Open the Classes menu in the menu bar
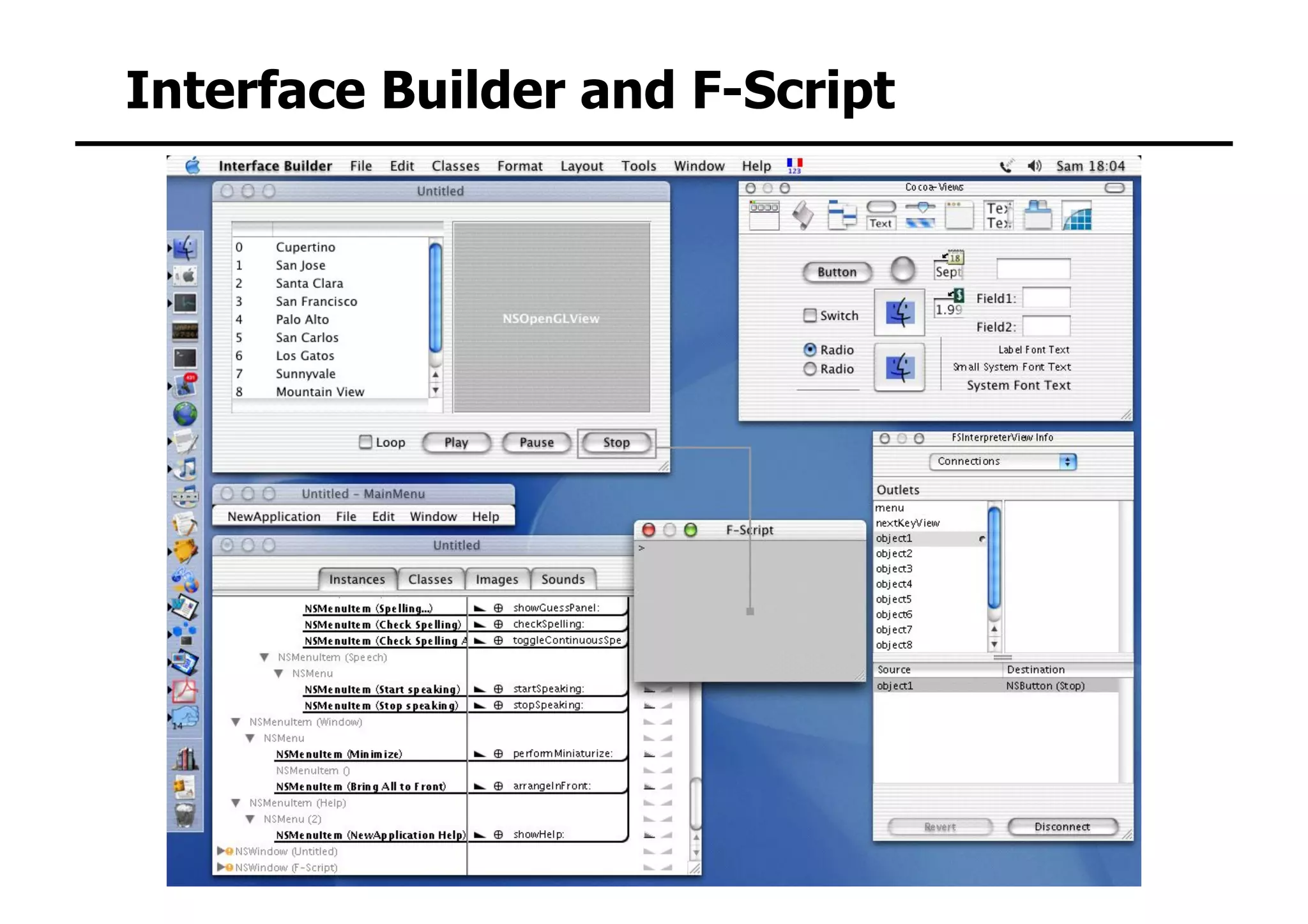Image resolution: width=1308 pixels, height=924 pixels. pyautogui.click(x=455, y=166)
